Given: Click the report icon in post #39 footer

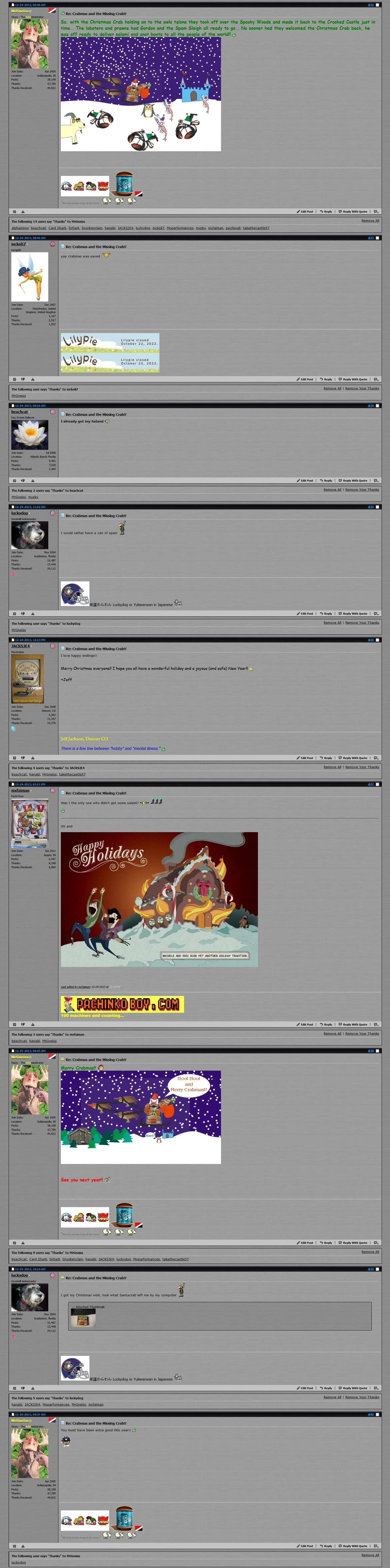Looking at the screenshot, I should click(x=15, y=1388).
